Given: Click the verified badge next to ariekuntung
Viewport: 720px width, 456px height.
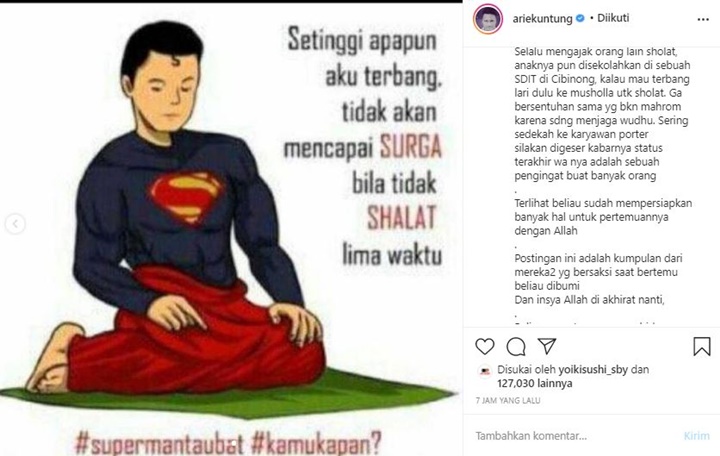Looking at the screenshot, I should pos(580,18).
